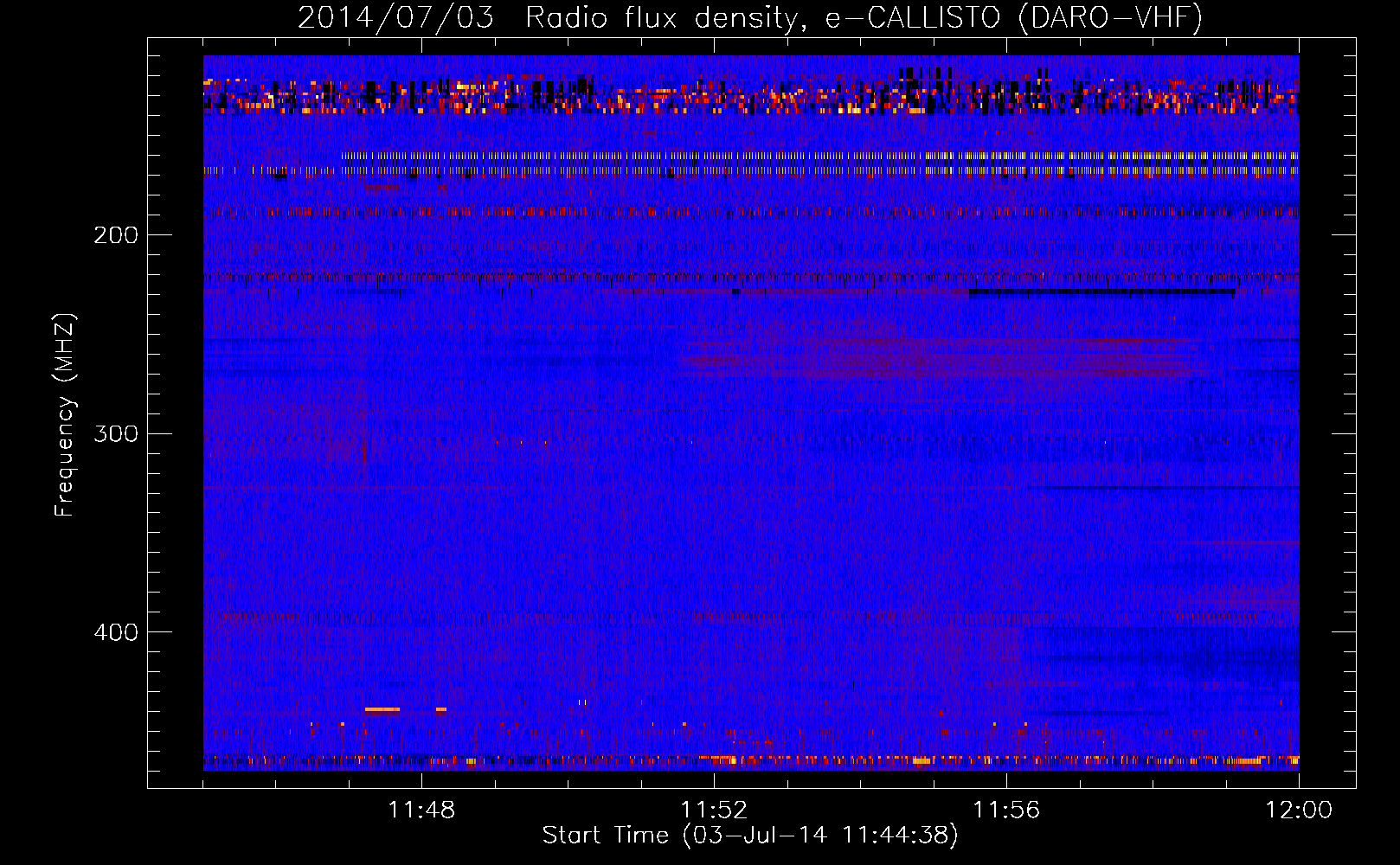Screen dimensions: 1400x865
Task: Click the 'Start Time (03-Jul-14 11:44:38)' label
Action: 750,836
